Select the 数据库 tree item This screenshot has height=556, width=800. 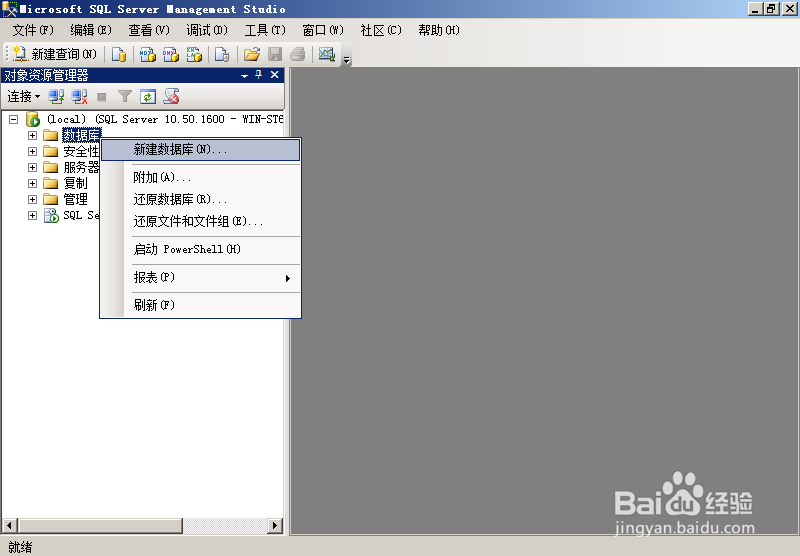click(x=82, y=135)
